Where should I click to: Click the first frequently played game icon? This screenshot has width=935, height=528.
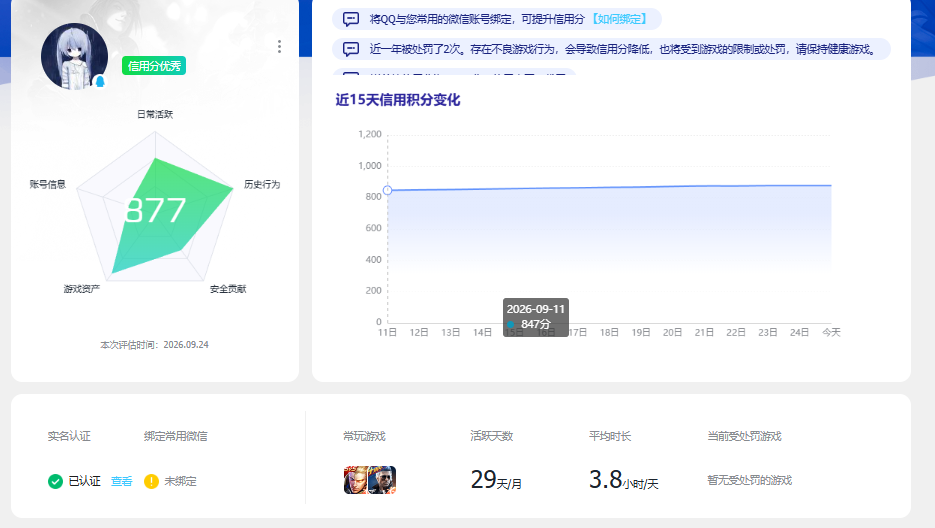[x=356, y=480]
